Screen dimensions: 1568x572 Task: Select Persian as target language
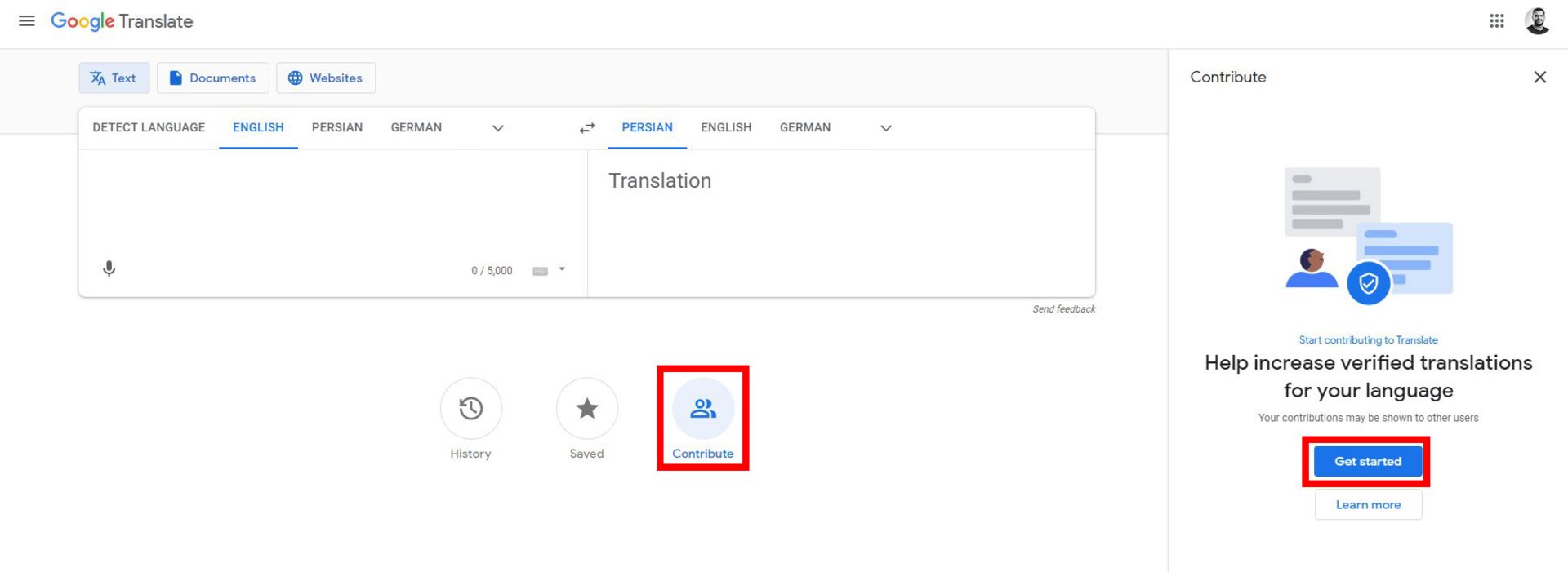point(648,128)
